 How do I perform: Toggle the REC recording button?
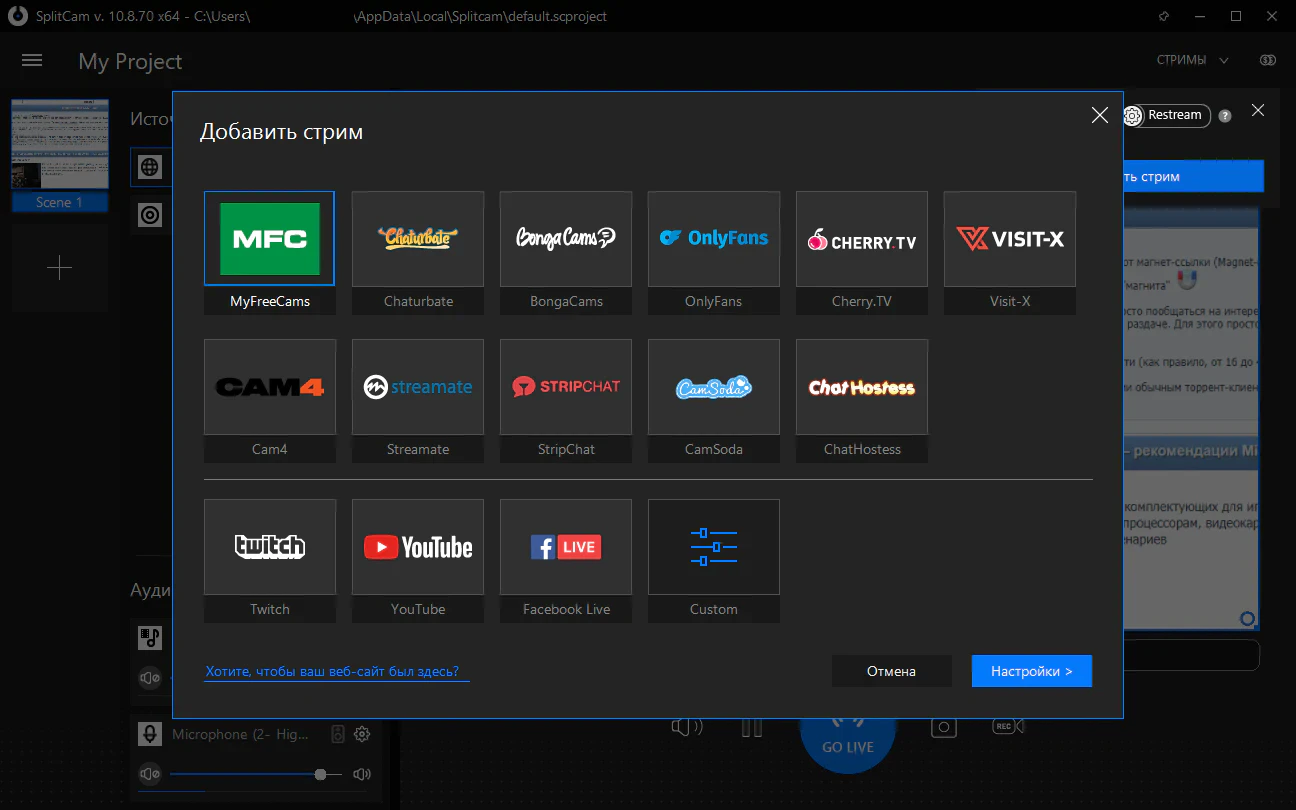[x=1005, y=727]
